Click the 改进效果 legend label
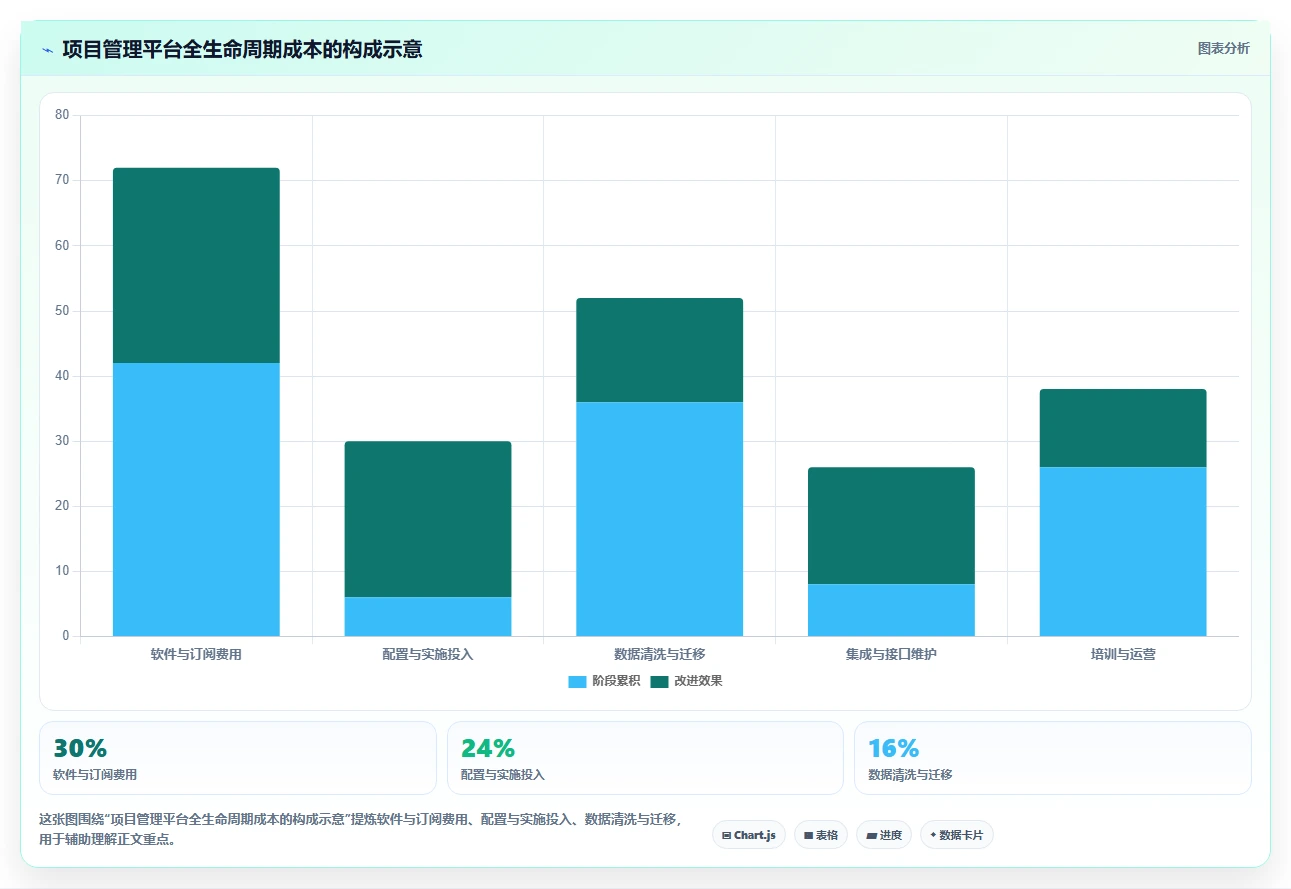 click(x=698, y=681)
